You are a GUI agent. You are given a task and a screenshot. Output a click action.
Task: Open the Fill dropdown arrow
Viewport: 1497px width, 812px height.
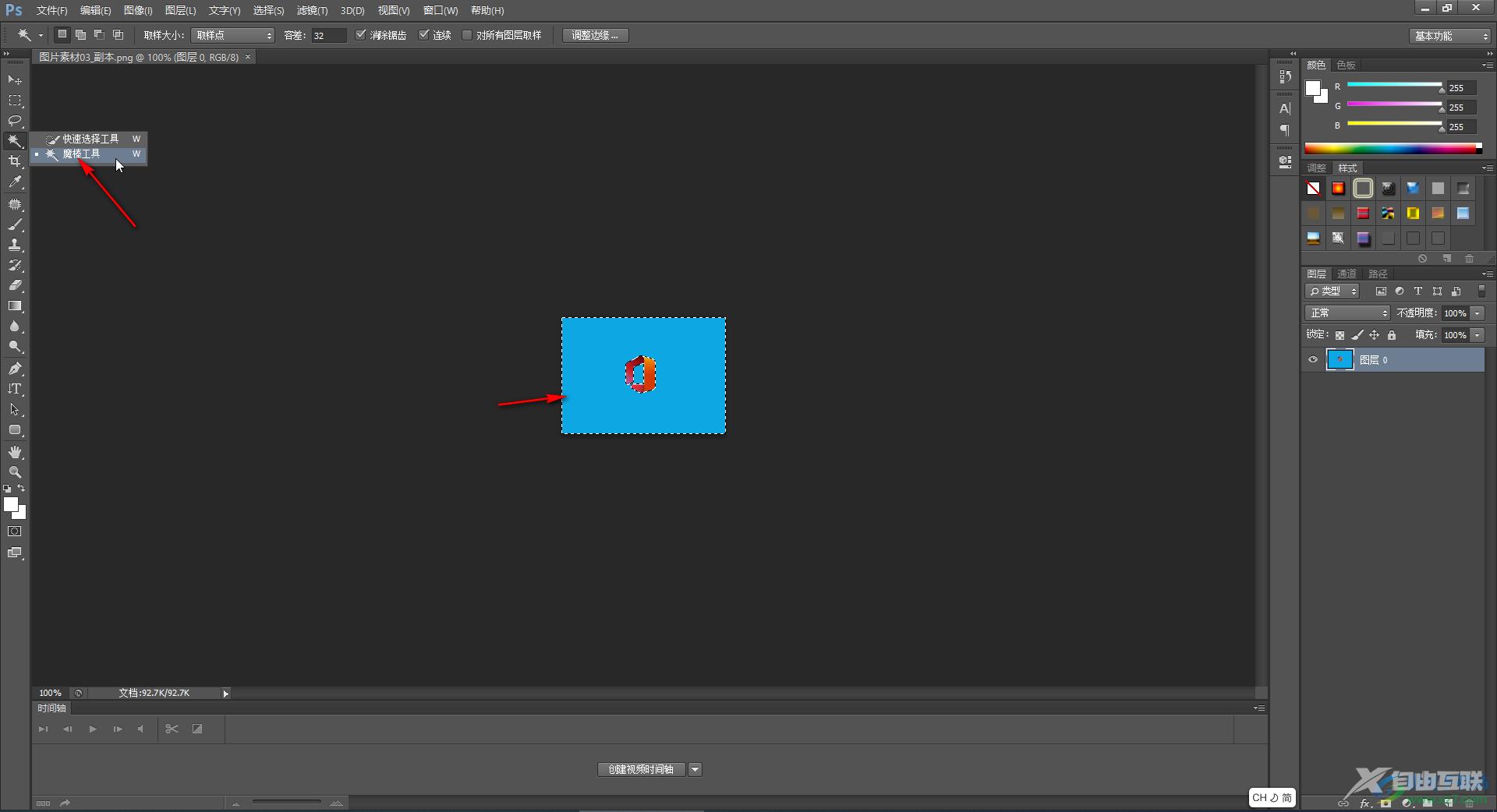[x=1478, y=335]
